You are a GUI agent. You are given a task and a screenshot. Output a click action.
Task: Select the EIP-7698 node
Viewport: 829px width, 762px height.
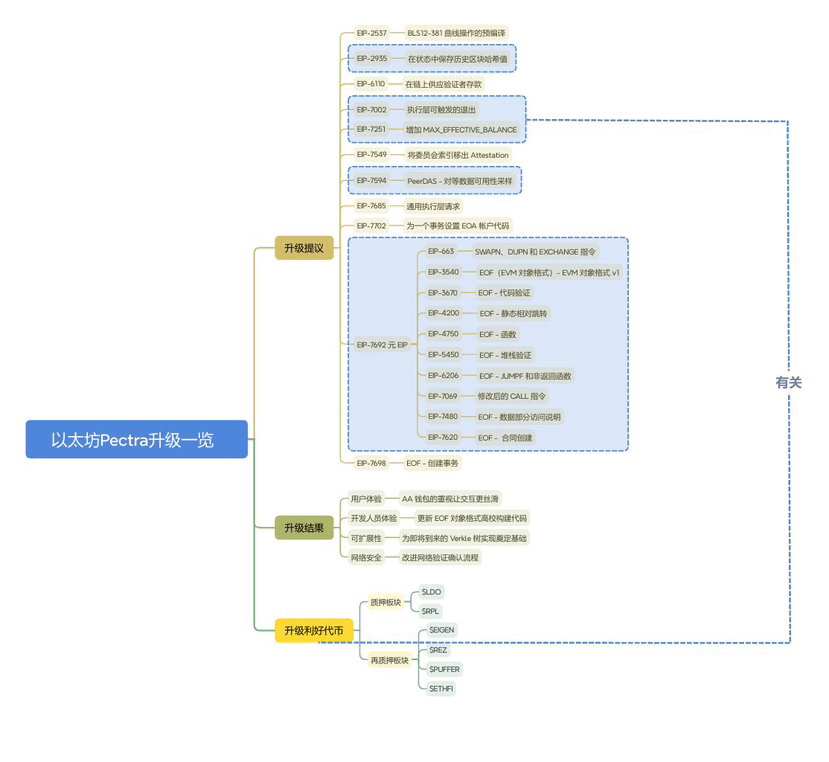click(371, 463)
